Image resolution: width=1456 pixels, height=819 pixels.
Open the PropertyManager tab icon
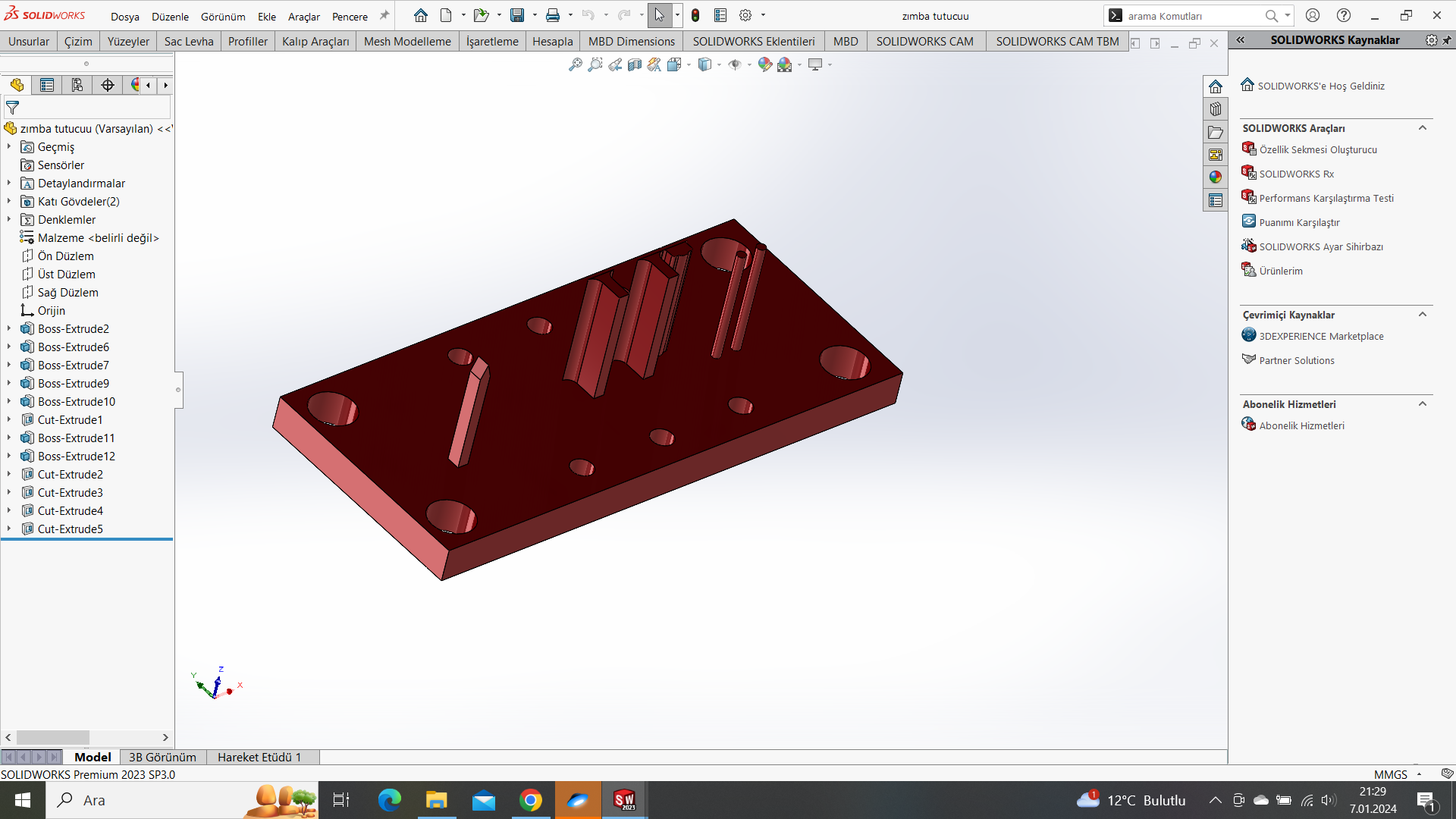(x=47, y=85)
